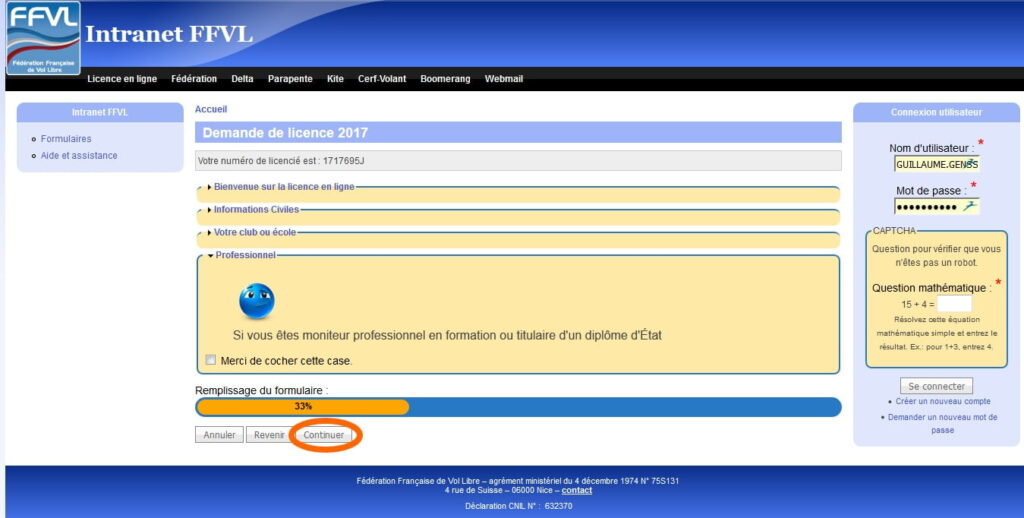Click the key icon in the password field
Viewport: 1024px width, 518px height.
click(968, 206)
